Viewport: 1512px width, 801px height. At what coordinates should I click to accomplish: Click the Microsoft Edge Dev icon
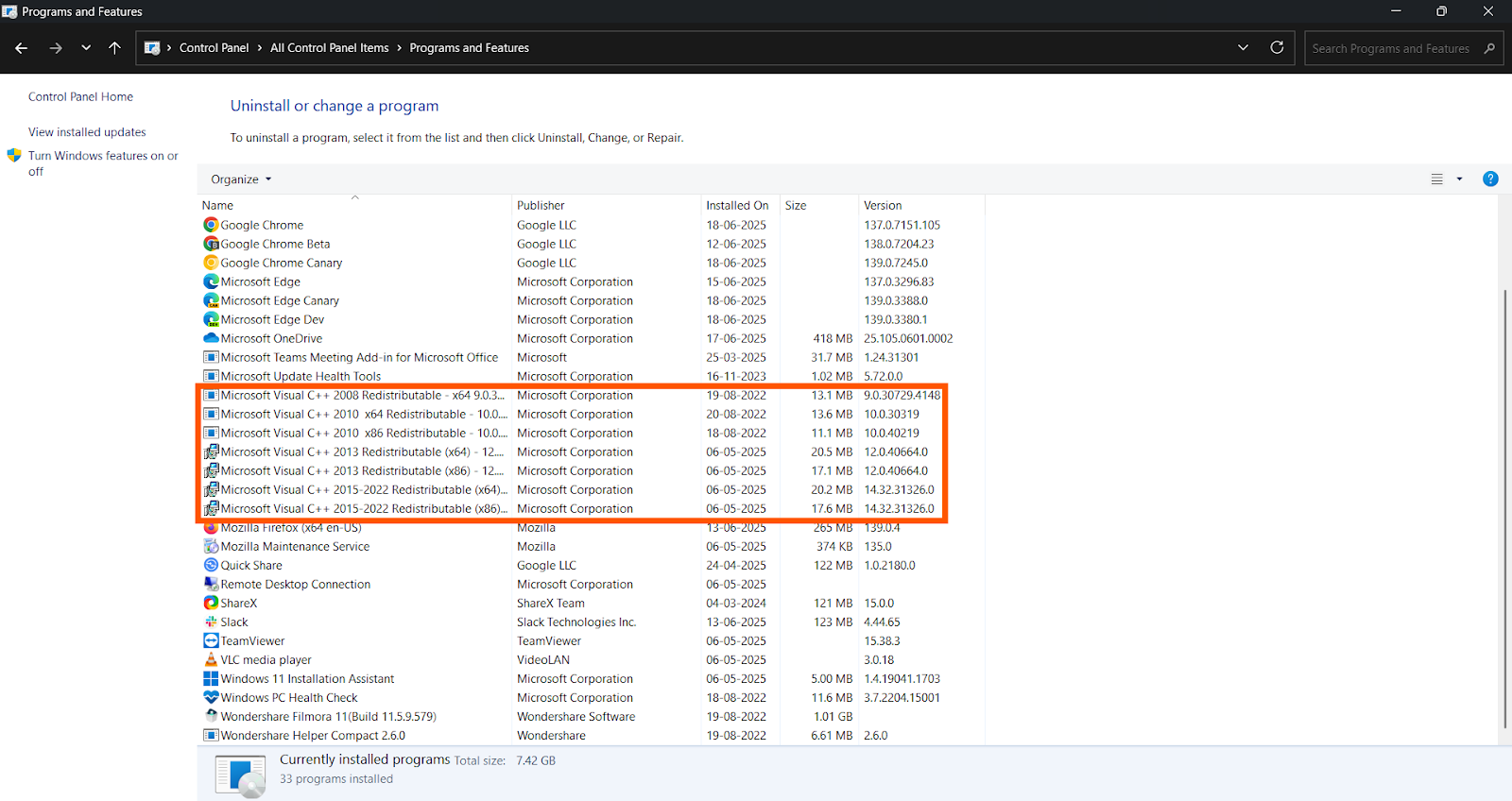pyautogui.click(x=211, y=319)
